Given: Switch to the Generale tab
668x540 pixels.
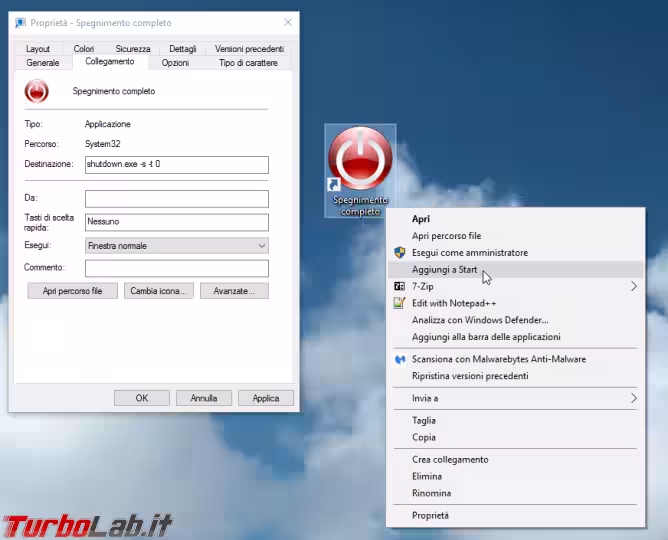Looking at the screenshot, I should [43, 63].
